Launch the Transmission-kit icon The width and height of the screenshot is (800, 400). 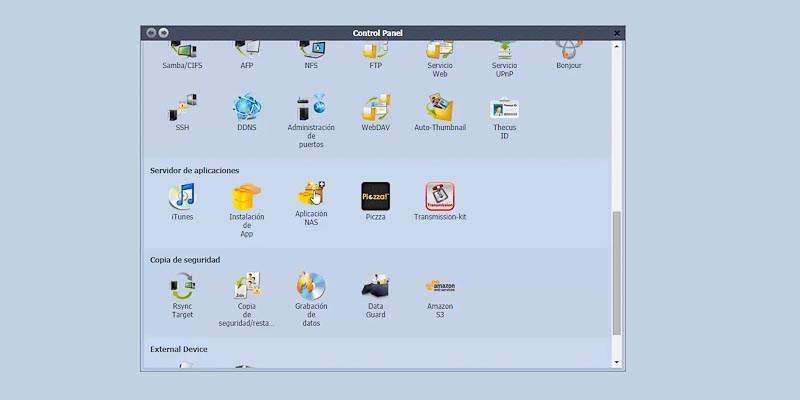tap(440, 196)
